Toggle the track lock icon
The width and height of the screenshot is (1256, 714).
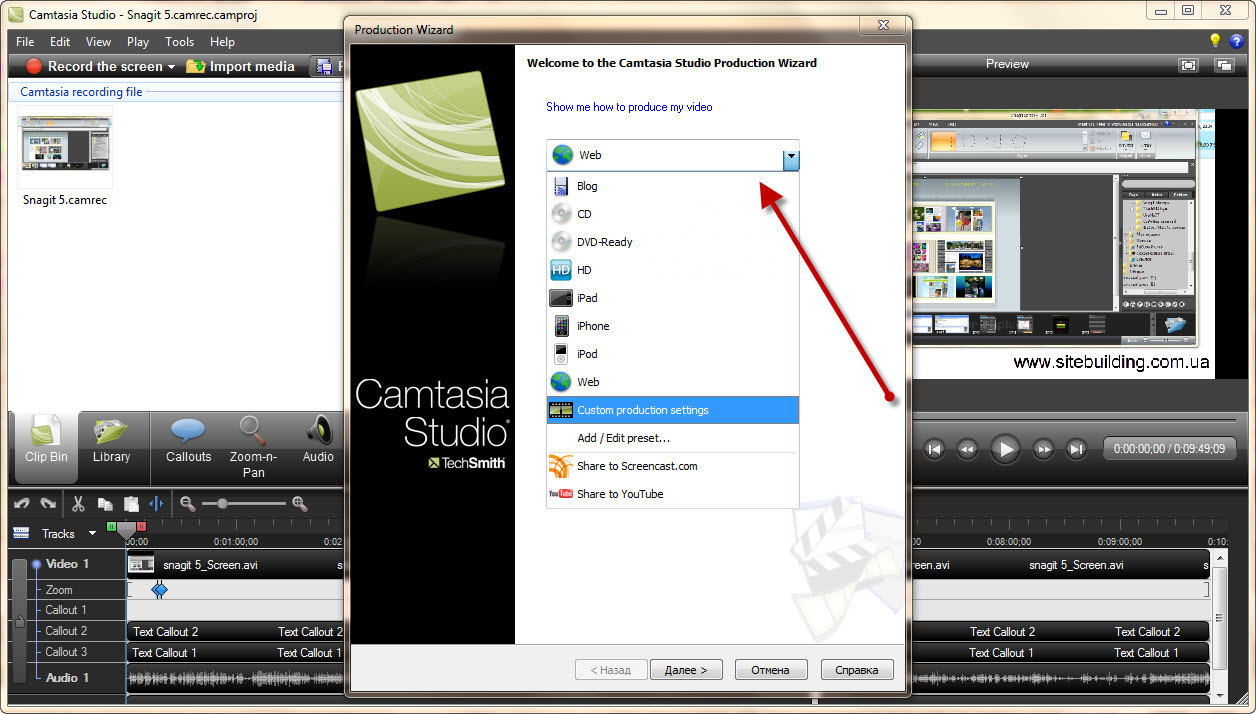click(x=19, y=622)
